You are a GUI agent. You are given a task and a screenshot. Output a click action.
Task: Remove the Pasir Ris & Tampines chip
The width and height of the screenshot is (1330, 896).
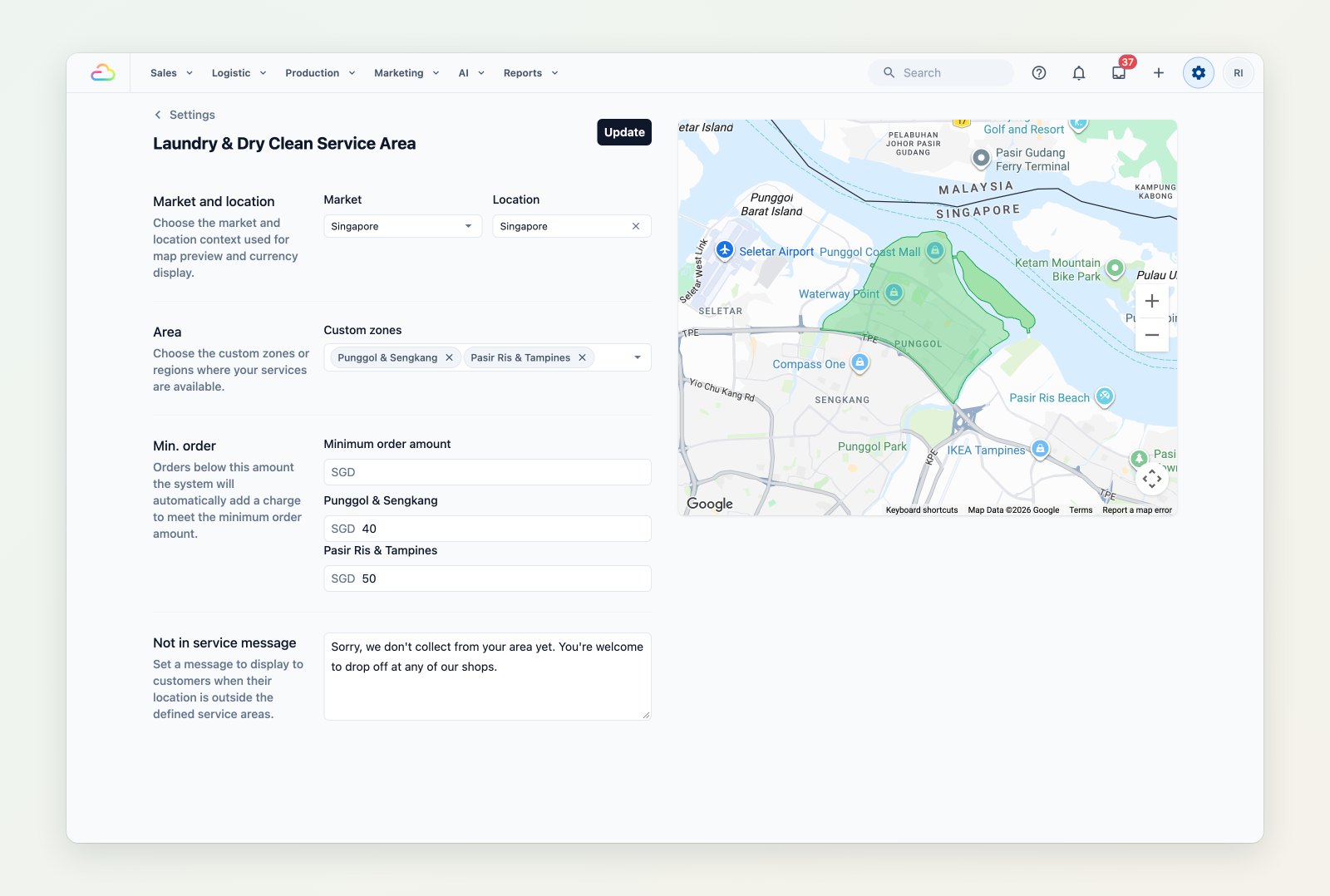pos(583,357)
